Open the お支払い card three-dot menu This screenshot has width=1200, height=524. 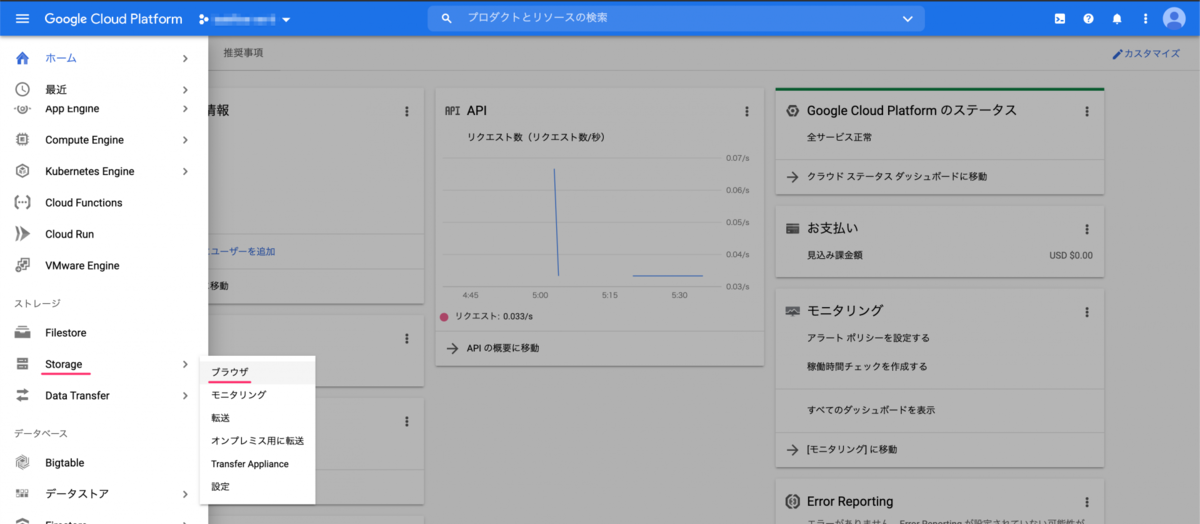pyautogui.click(x=1087, y=230)
